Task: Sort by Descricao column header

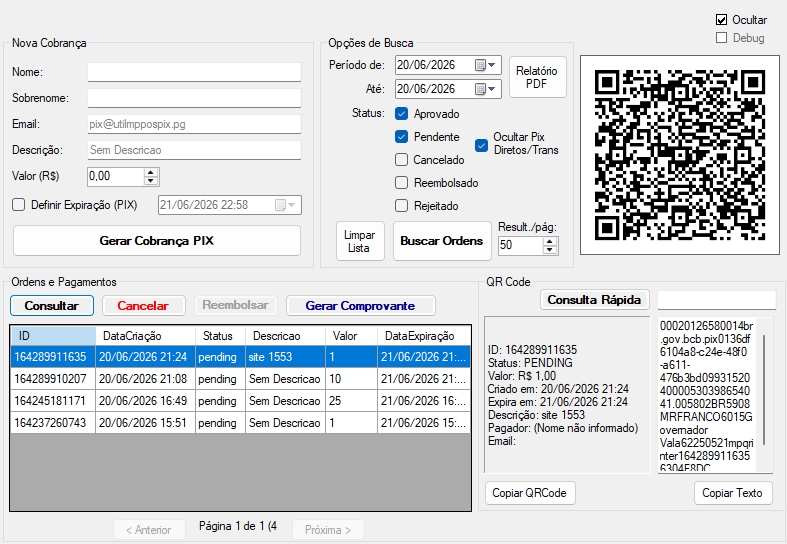Action: (x=286, y=336)
